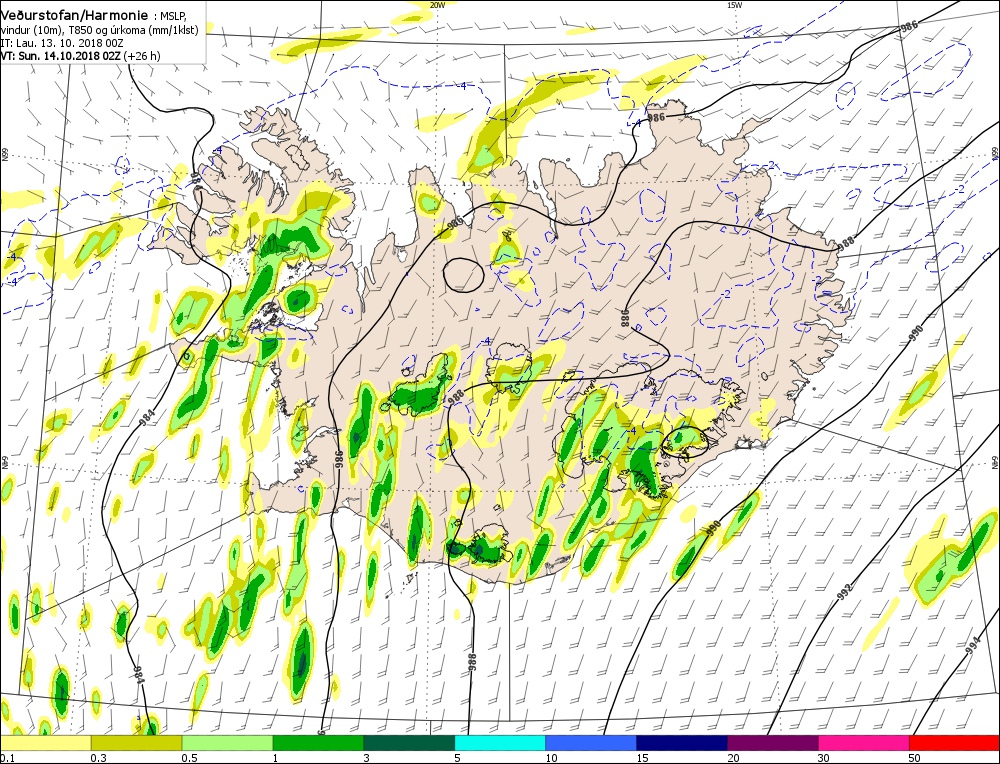Viewport: 1000px width, 764px height.
Task: Click the legend value '0.3'
Action: [x=98, y=758]
